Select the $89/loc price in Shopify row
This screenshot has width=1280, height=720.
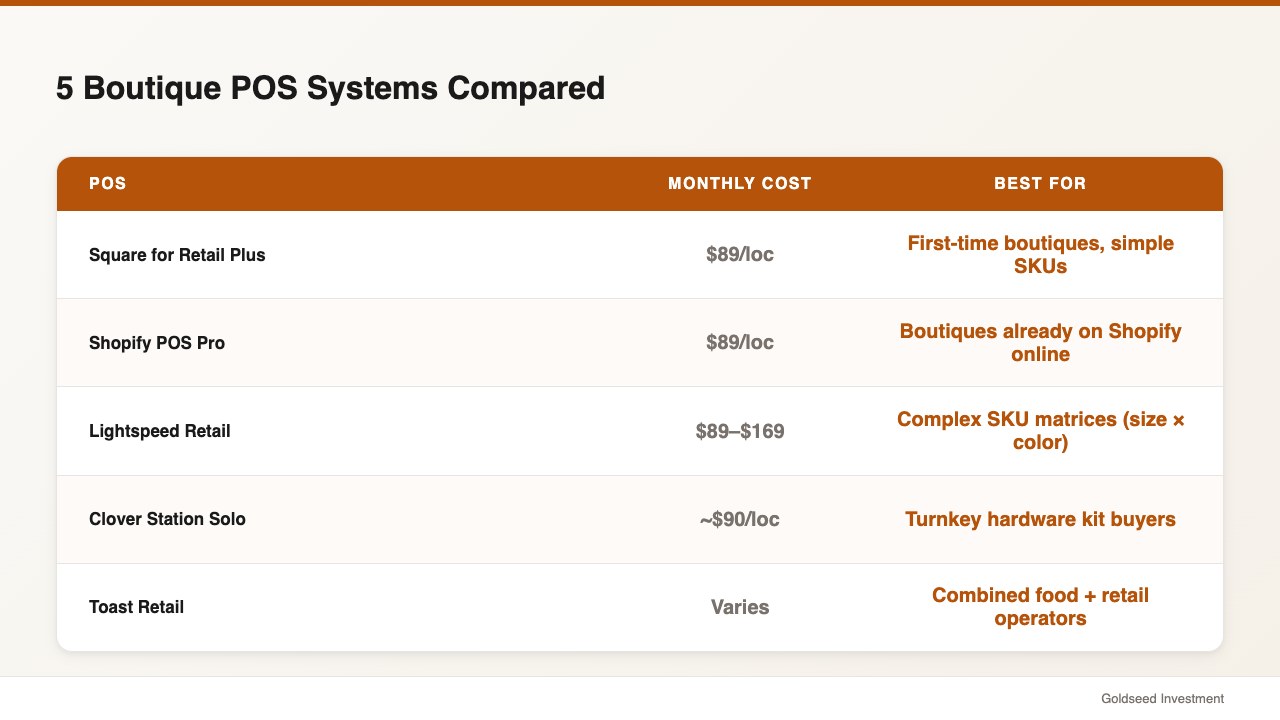click(x=740, y=343)
